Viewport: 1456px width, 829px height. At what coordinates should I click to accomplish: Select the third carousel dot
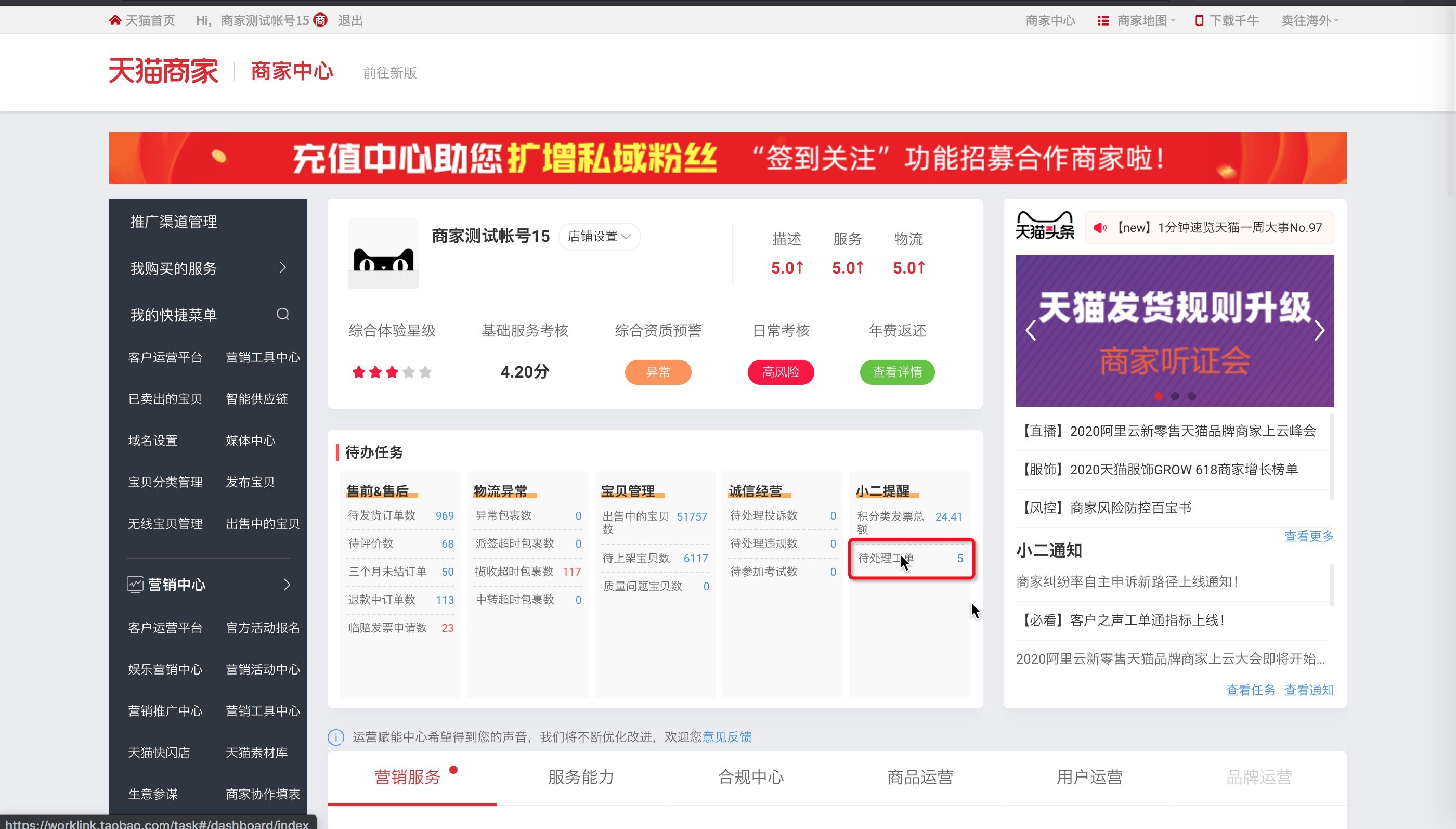[x=1191, y=396]
